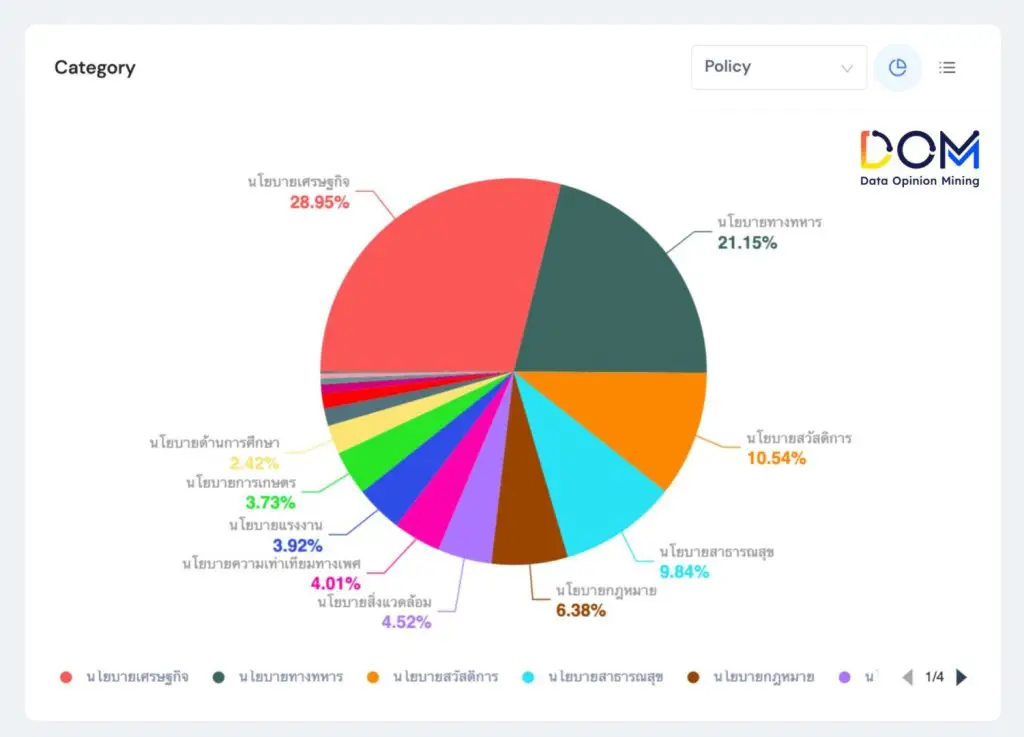Click the Category panel title

click(95, 68)
